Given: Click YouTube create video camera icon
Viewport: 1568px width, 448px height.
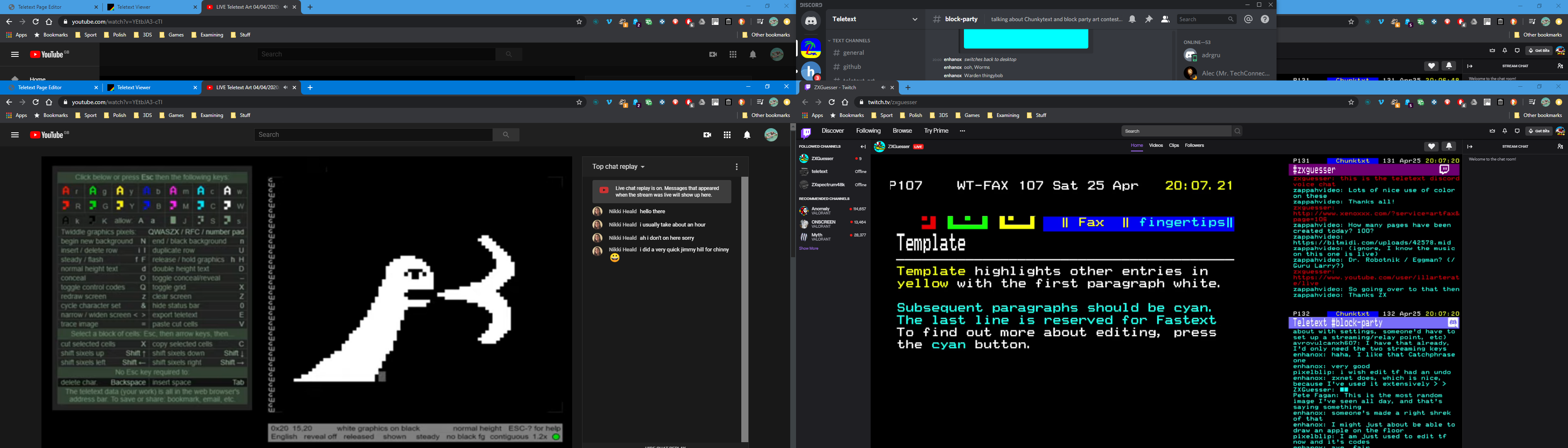Looking at the screenshot, I should pos(707,135).
